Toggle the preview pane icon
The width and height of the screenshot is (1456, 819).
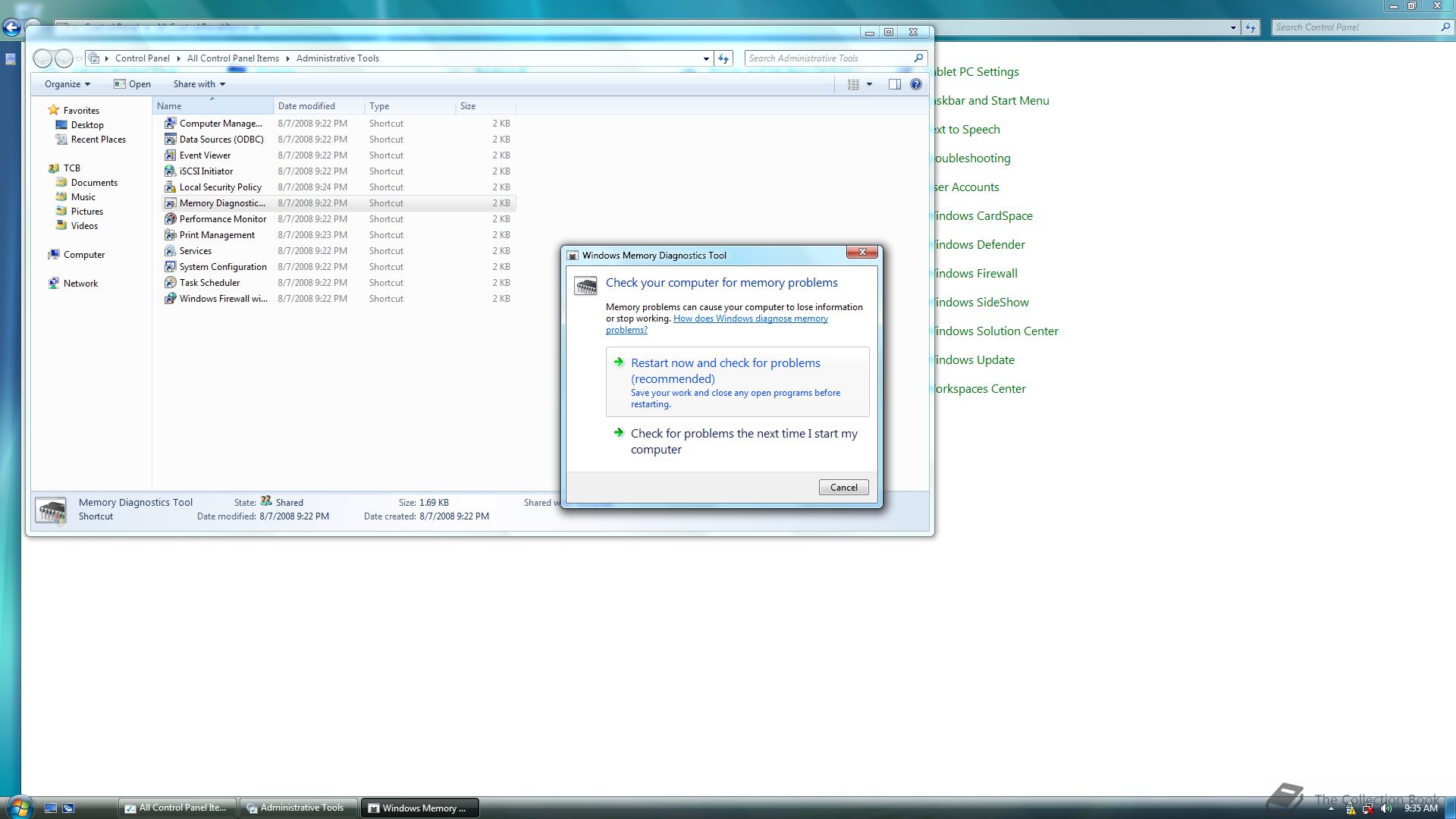(x=895, y=84)
